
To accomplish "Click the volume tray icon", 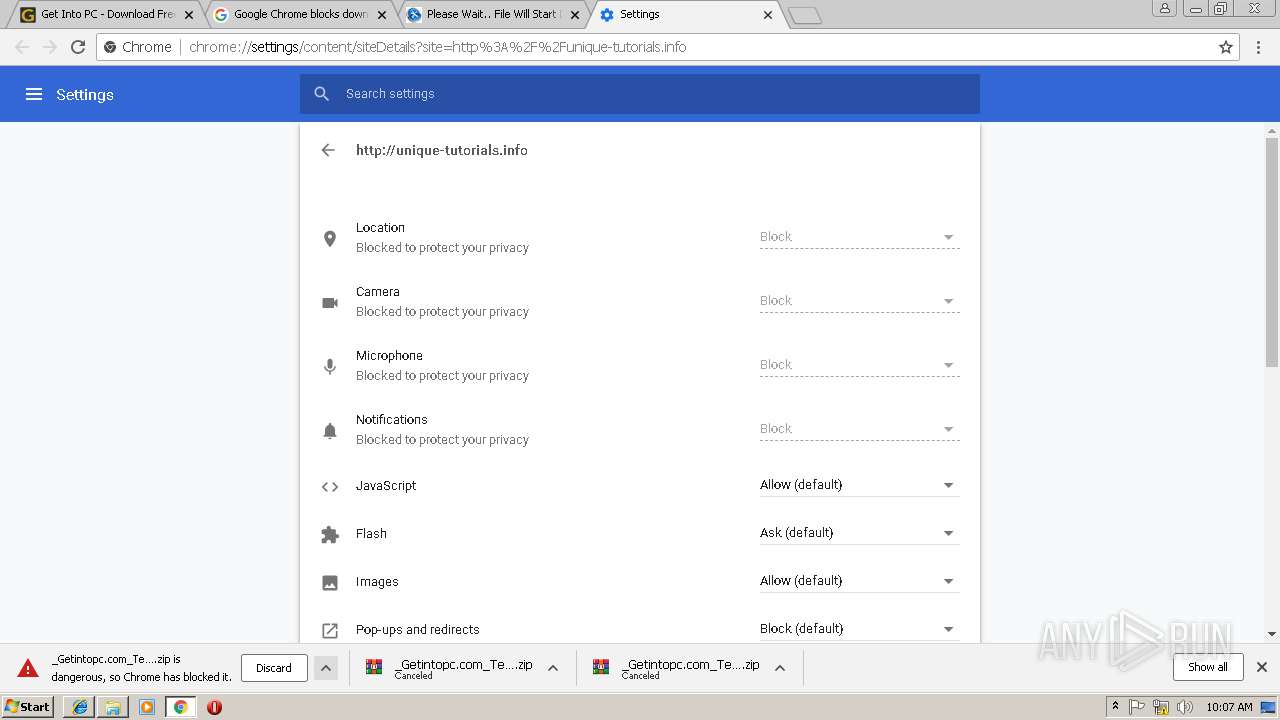I will point(1185,707).
